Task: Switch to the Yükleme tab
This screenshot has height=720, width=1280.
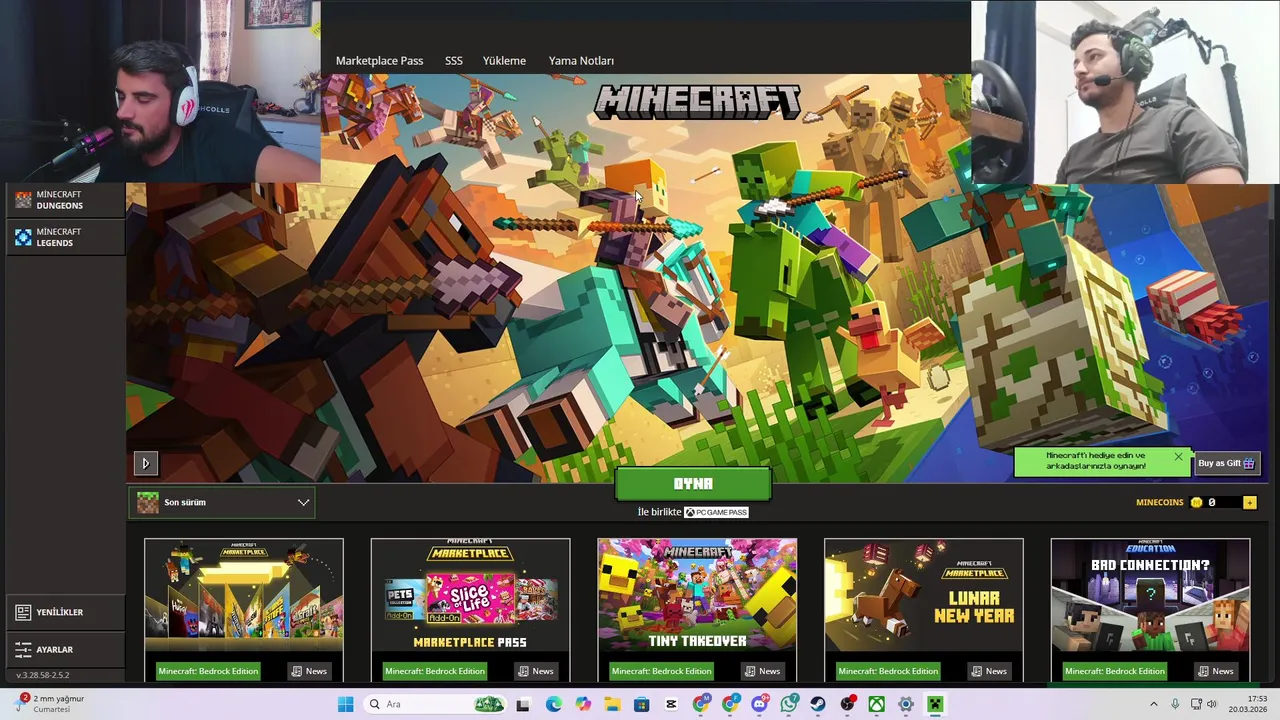Action: click(504, 61)
